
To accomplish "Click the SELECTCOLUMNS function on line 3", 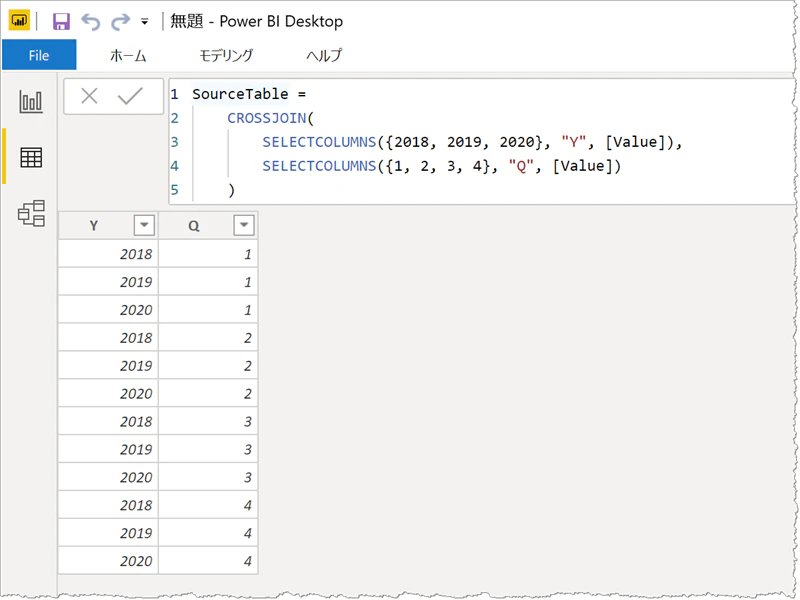I will 319,142.
